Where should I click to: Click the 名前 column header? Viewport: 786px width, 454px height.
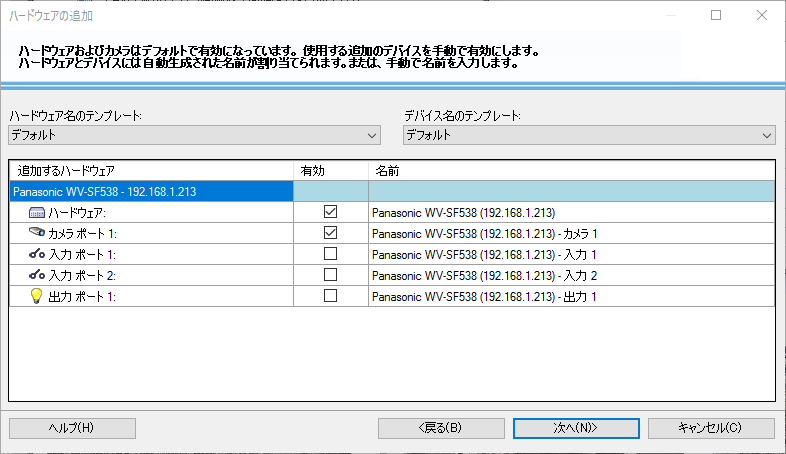click(571, 171)
